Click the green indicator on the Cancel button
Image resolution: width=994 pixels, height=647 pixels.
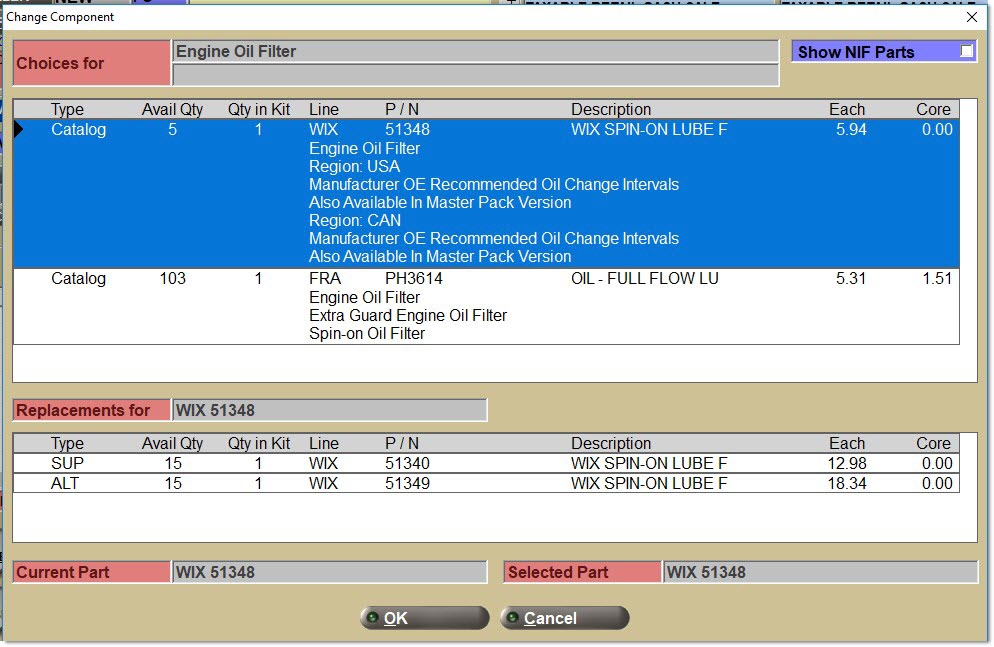pos(512,618)
